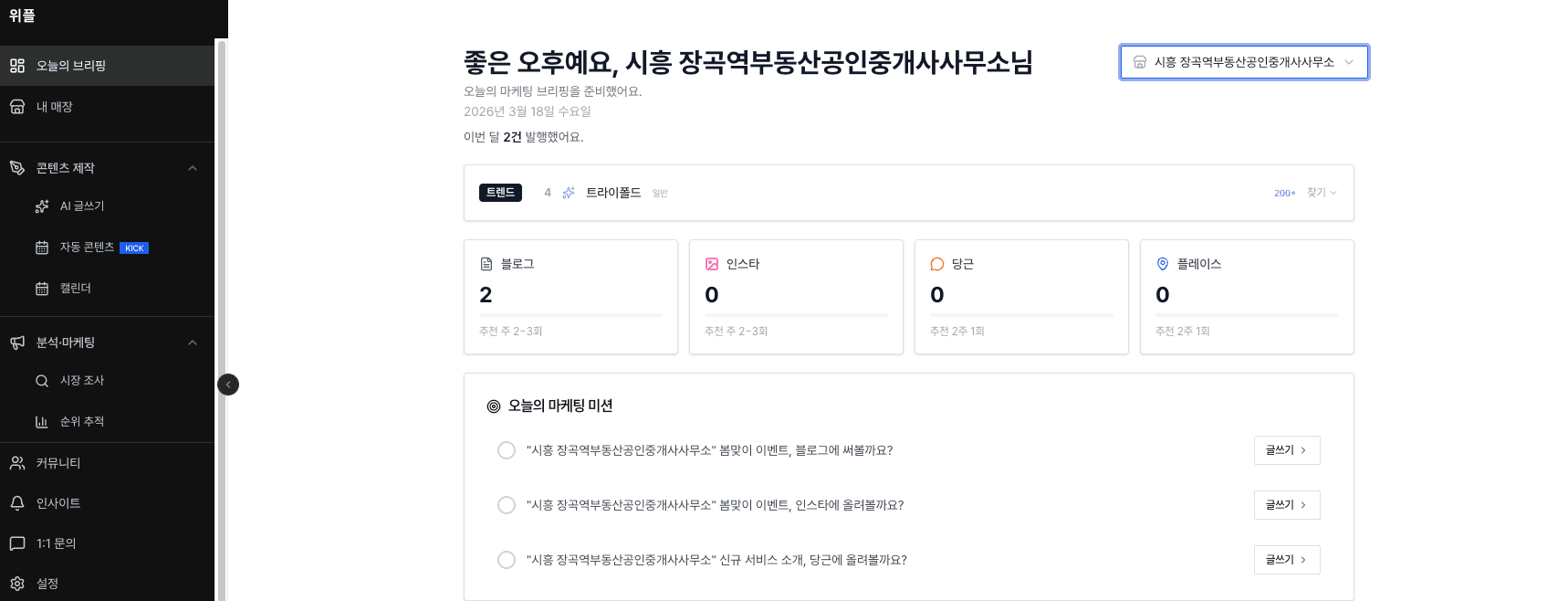1568x601 pixels.
Task: Click the 플레이스 location pin icon
Action: (x=1162, y=264)
